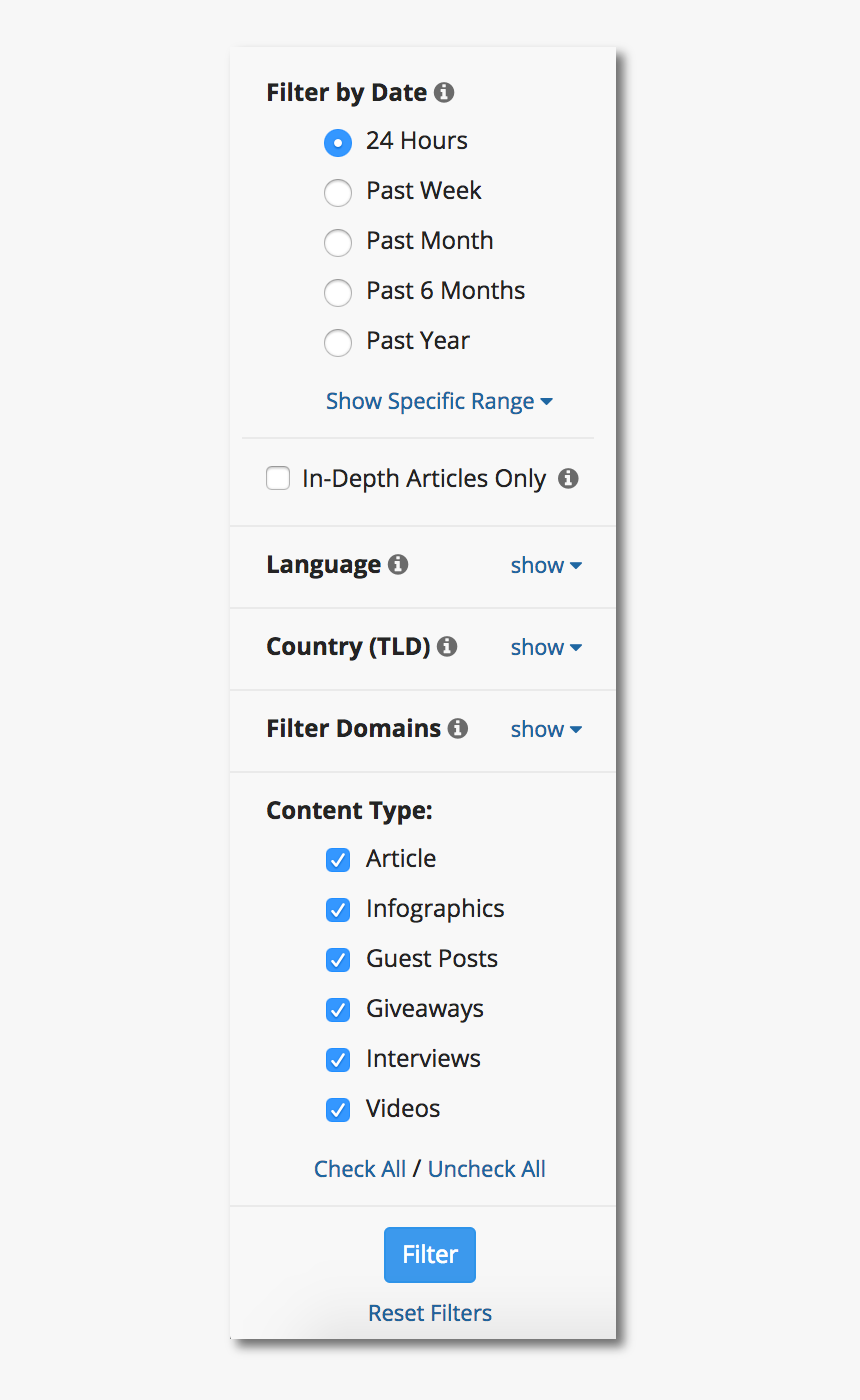This screenshot has width=860, height=1400.
Task: Click the Reset Filters link
Action: pos(430,1313)
